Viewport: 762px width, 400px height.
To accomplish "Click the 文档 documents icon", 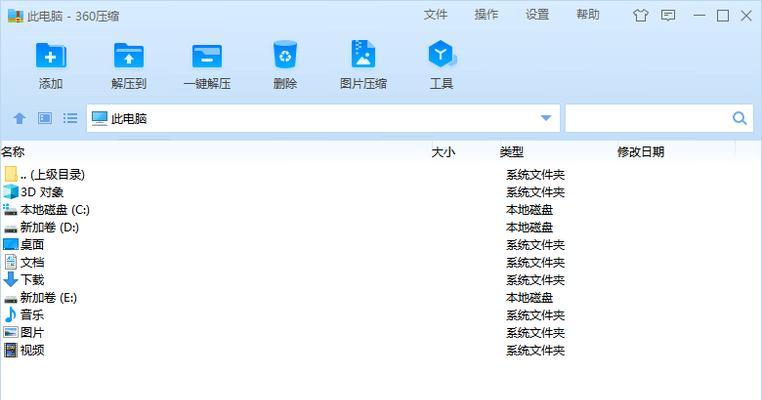I will [11, 262].
